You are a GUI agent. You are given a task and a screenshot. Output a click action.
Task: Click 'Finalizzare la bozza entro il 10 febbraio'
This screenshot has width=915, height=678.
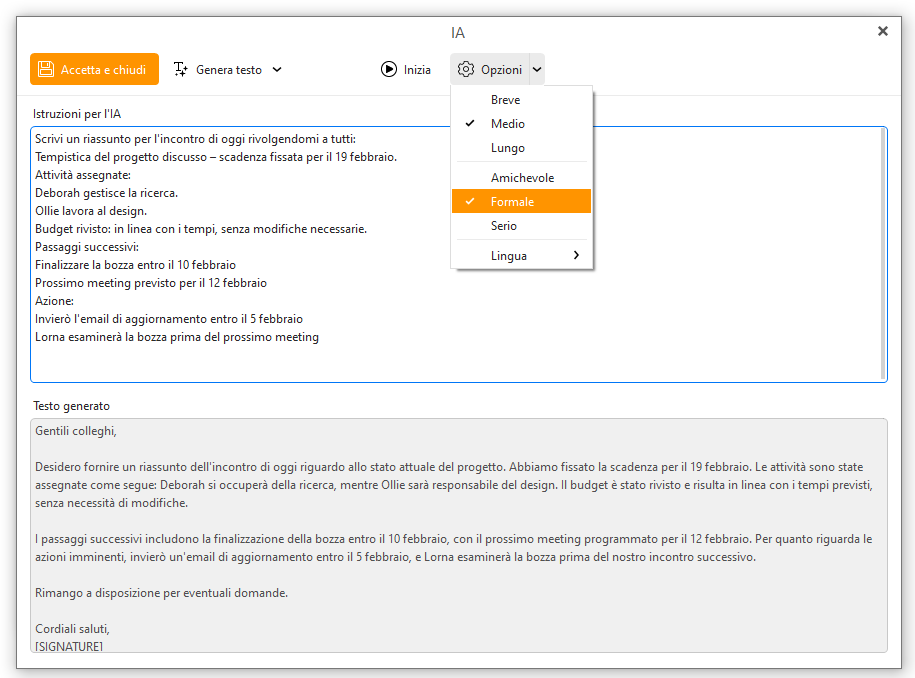[x=135, y=265]
